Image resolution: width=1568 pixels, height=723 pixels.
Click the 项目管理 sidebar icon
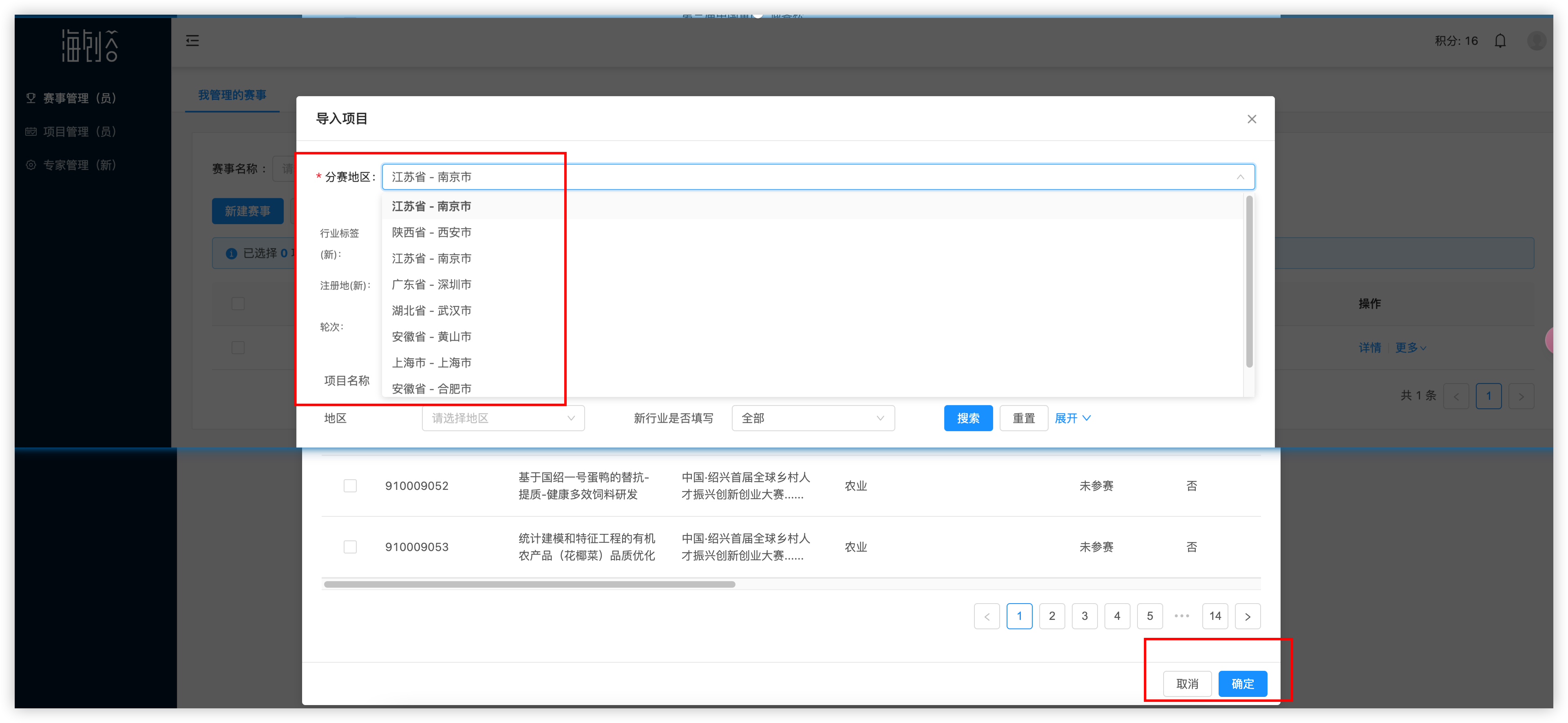click(31, 132)
